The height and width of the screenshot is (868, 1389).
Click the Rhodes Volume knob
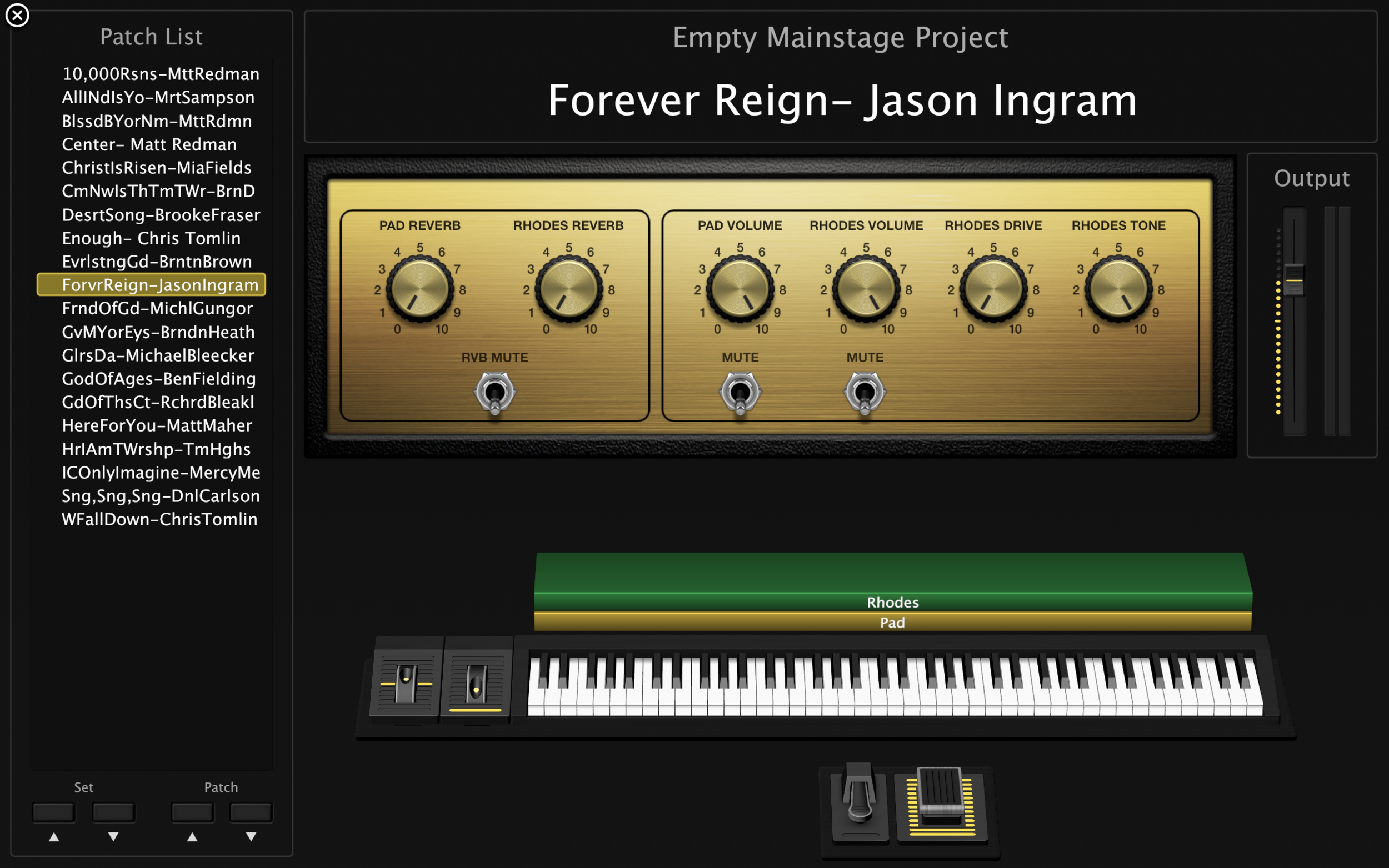tap(866, 288)
